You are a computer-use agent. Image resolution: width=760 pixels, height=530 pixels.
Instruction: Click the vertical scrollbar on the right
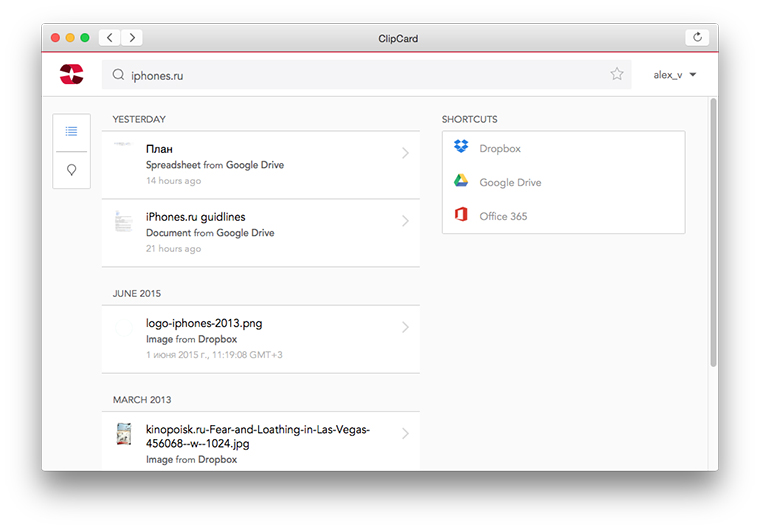coord(713,230)
